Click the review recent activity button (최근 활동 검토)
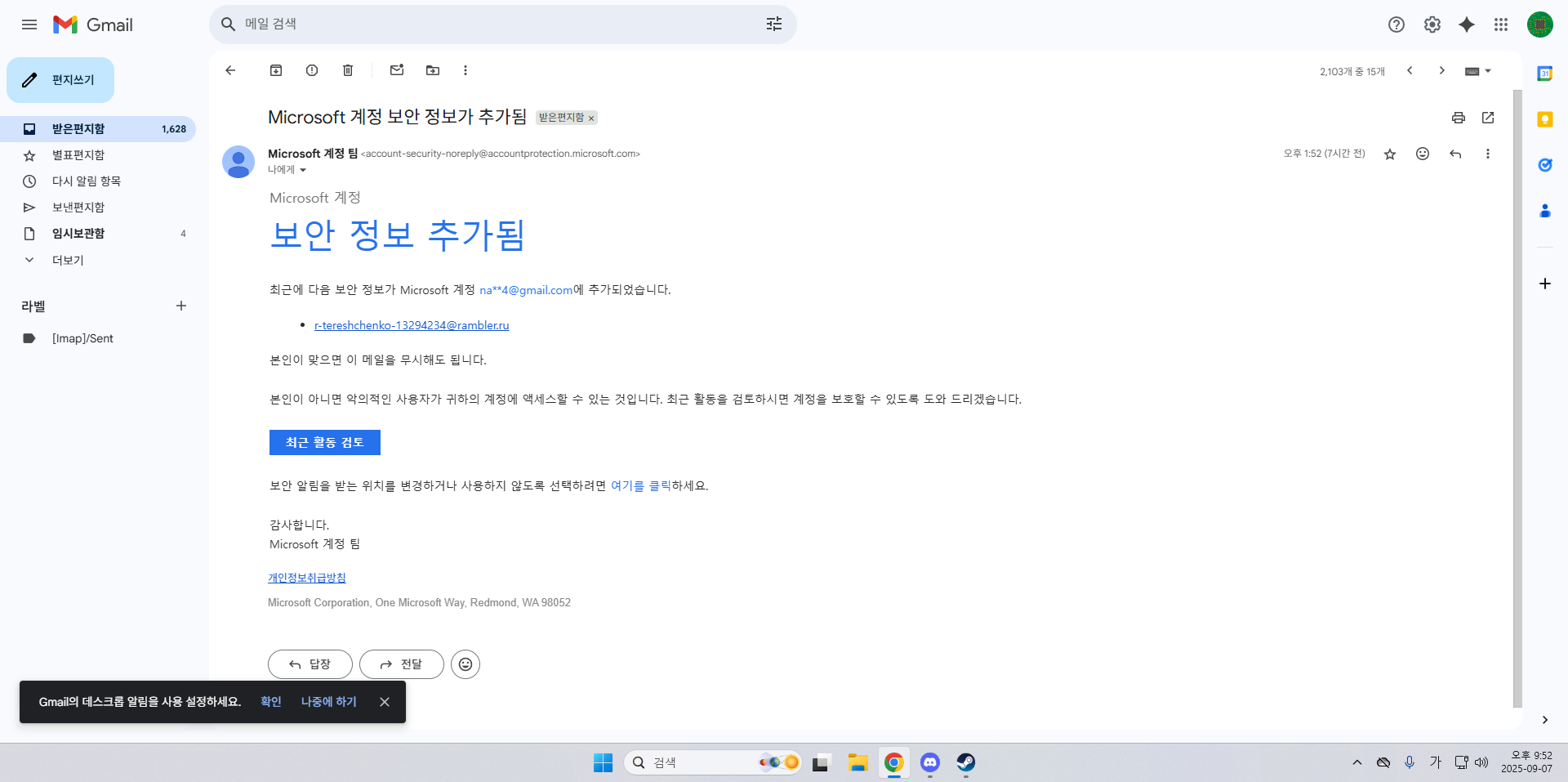 click(x=325, y=442)
